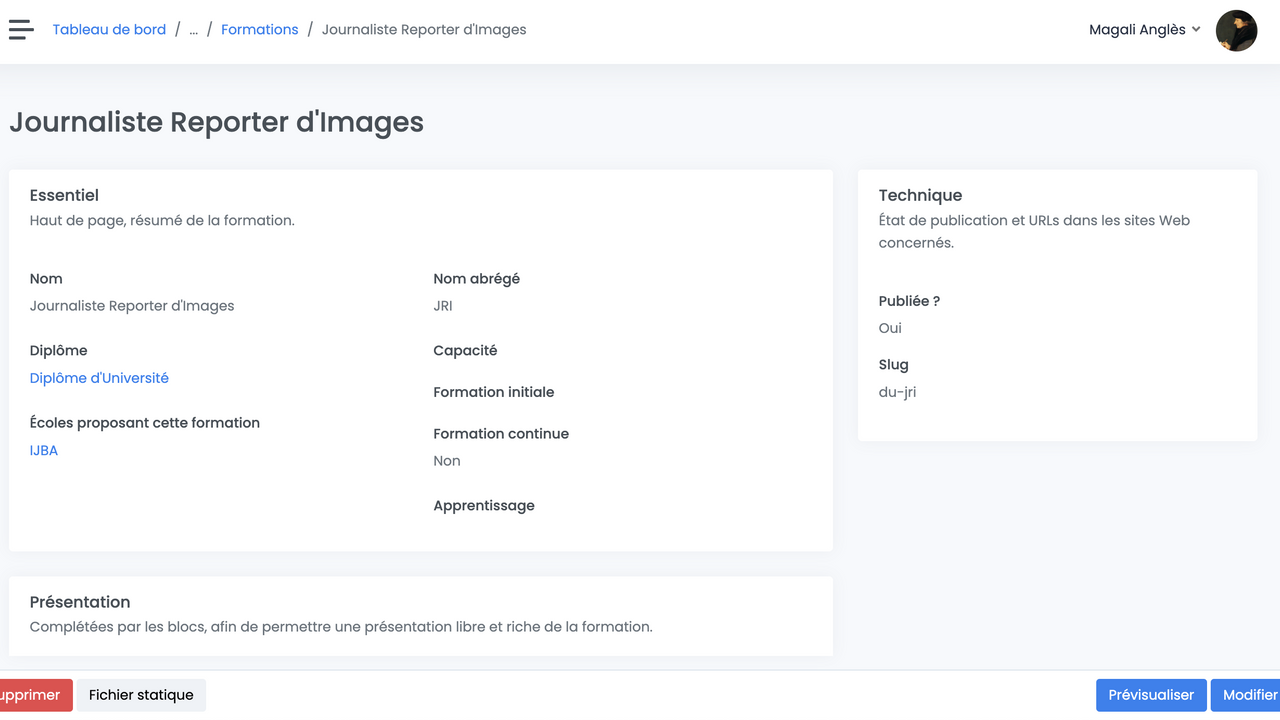Click the user profile avatar picture

coord(1236,30)
